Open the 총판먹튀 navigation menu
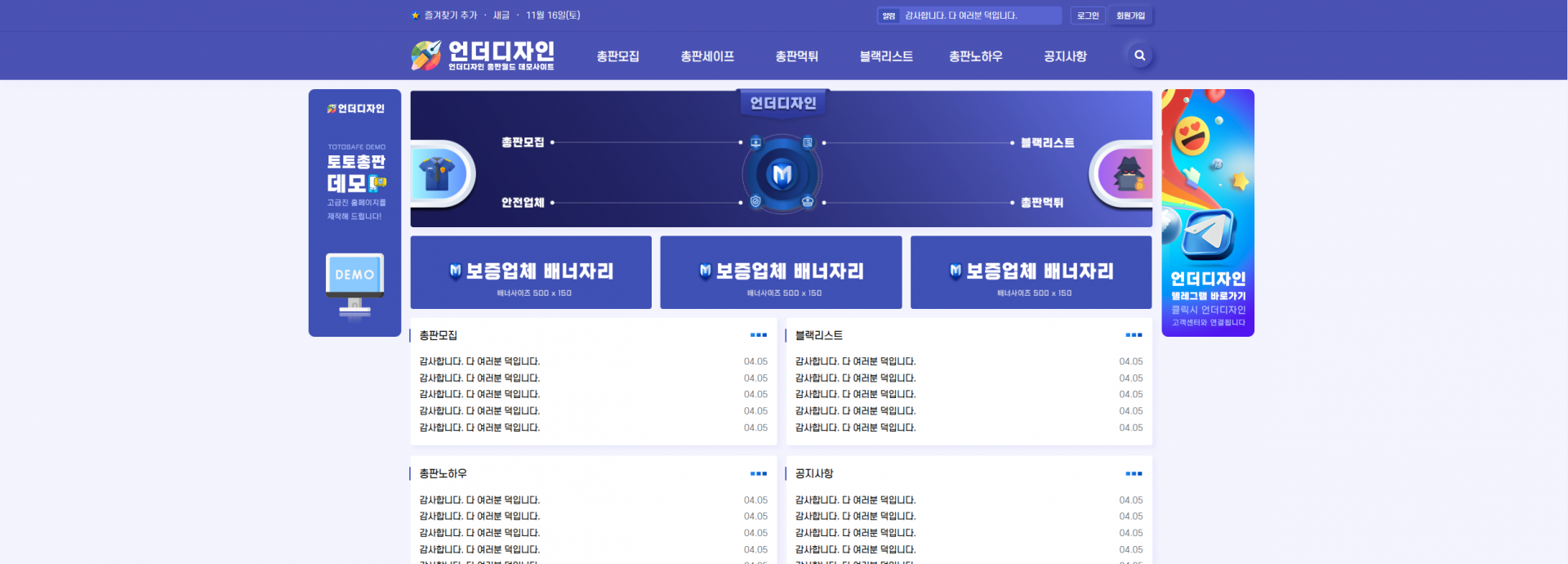Image resolution: width=1568 pixels, height=564 pixels. [x=796, y=56]
